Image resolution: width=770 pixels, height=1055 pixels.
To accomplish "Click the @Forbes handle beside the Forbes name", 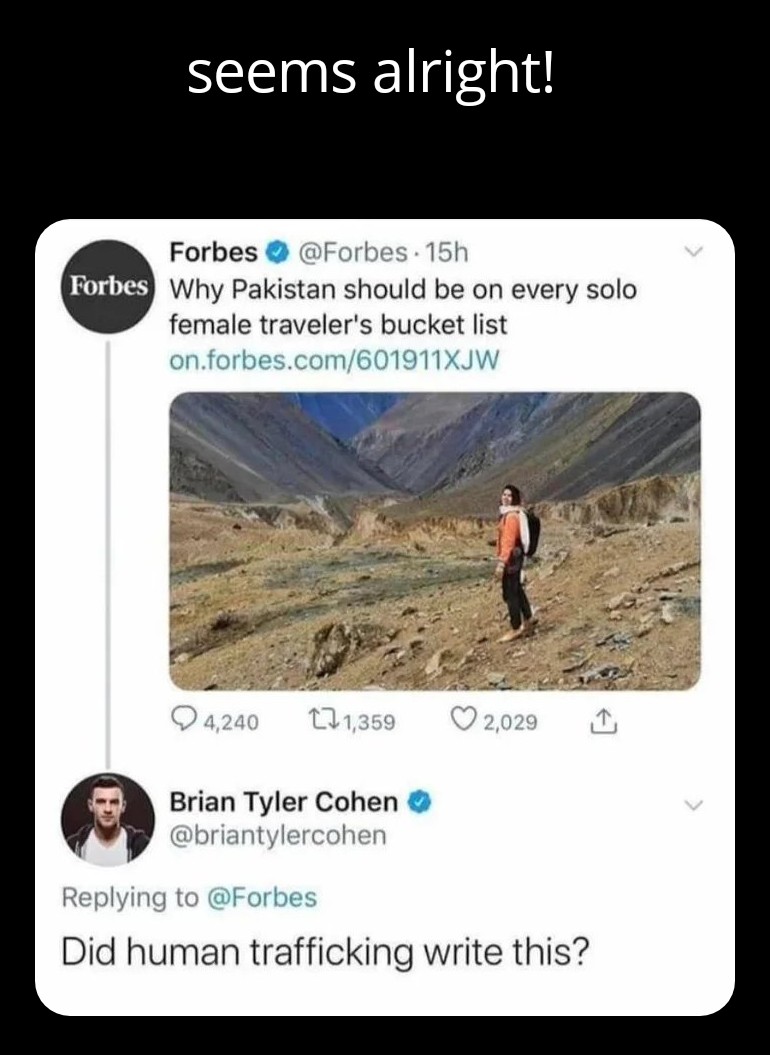I will pos(350,251).
